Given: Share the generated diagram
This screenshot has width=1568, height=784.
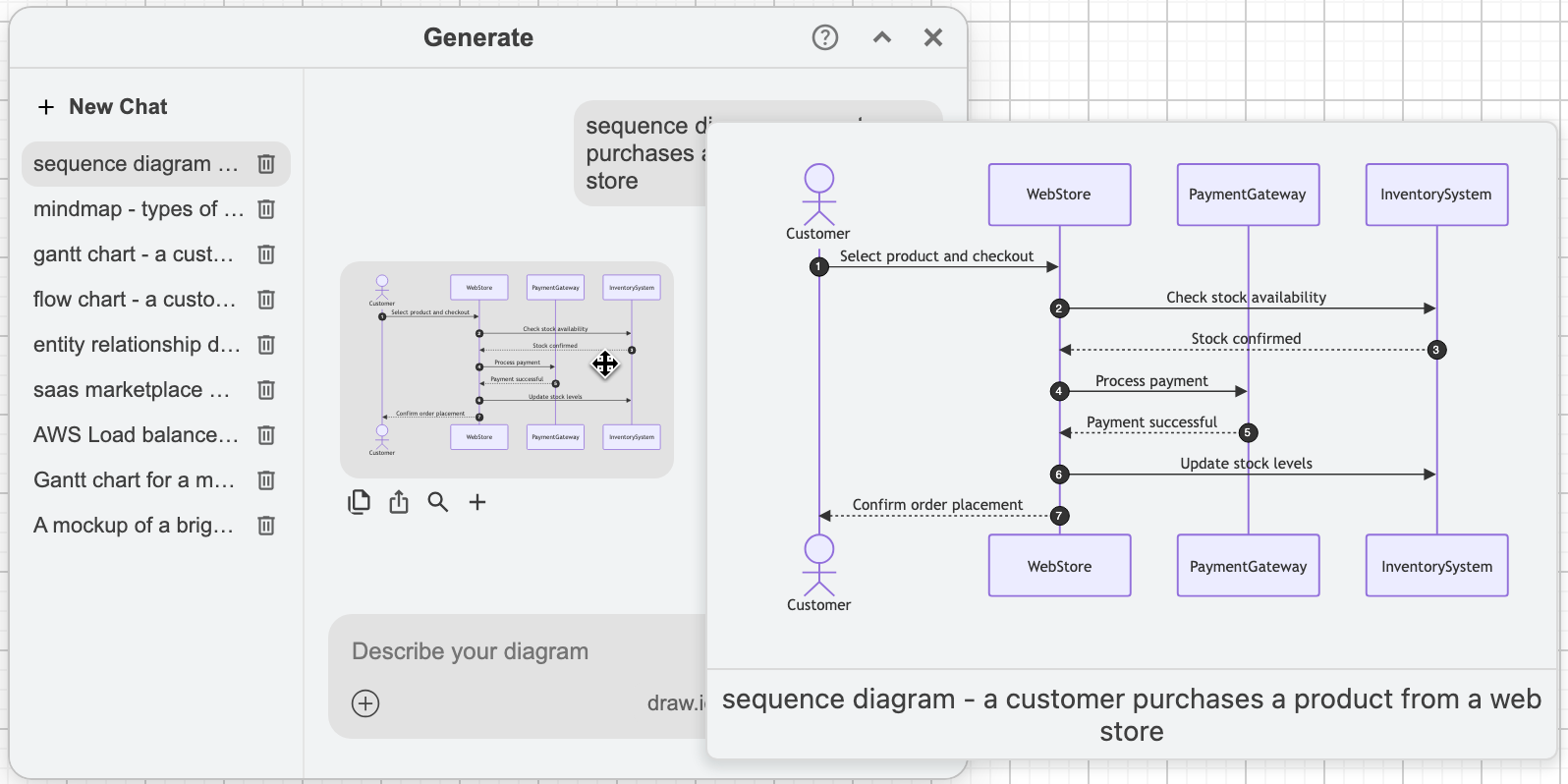Looking at the screenshot, I should tap(399, 502).
